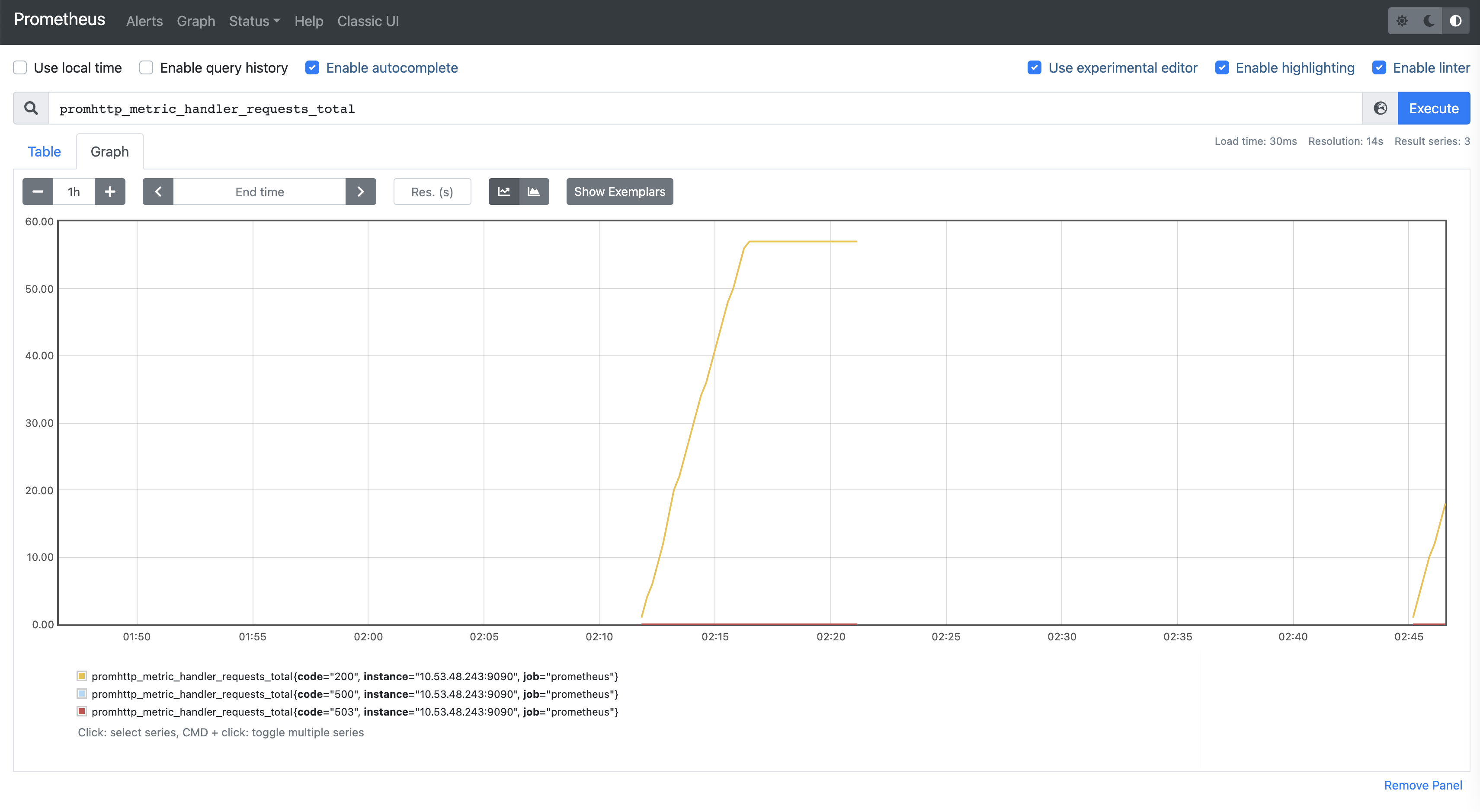This screenshot has height=812, width=1480.
Task: Select the red code 503 series swatch
Action: coord(82,712)
